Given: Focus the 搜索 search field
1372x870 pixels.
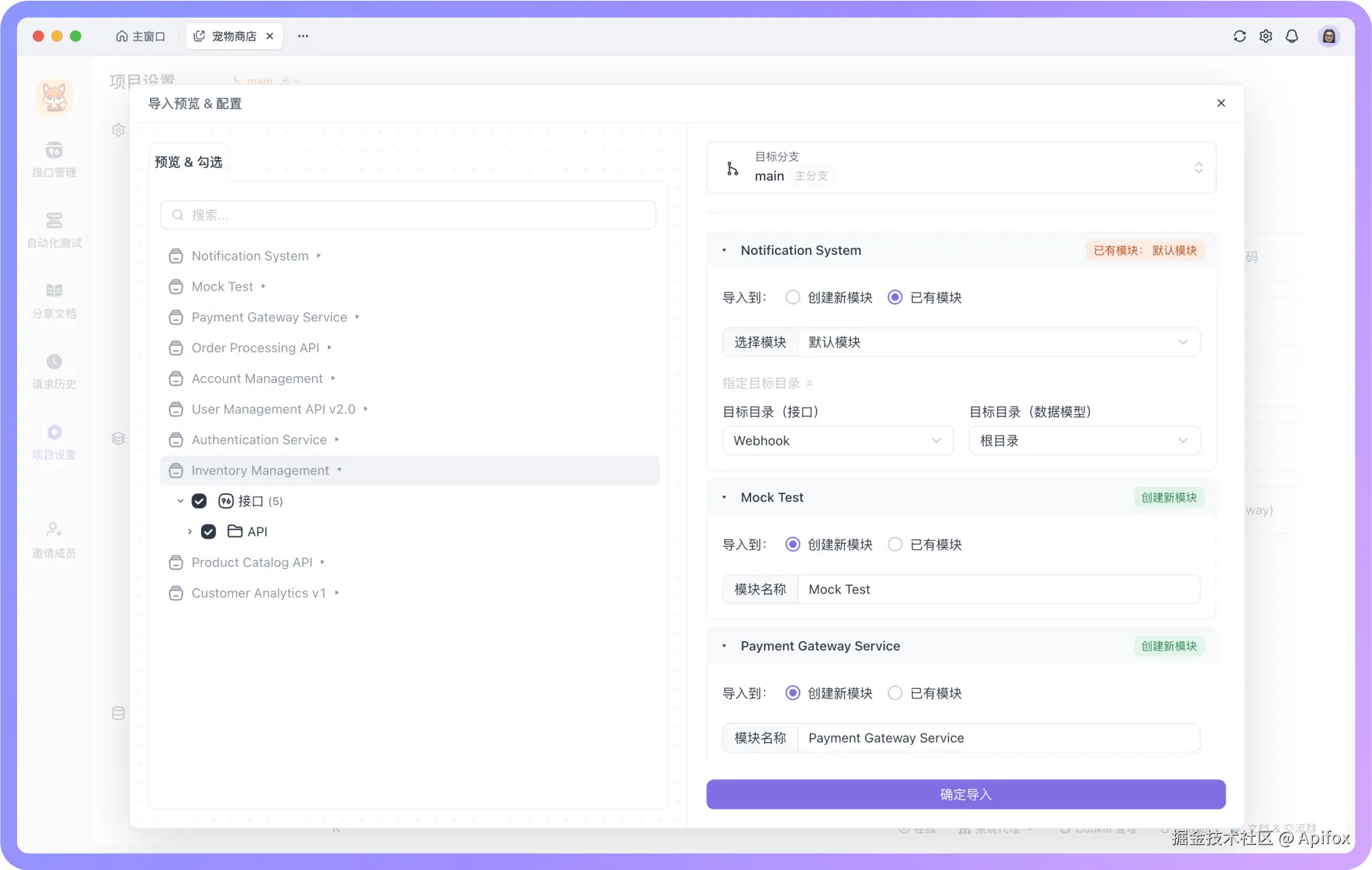Looking at the screenshot, I should [x=408, y=215].
